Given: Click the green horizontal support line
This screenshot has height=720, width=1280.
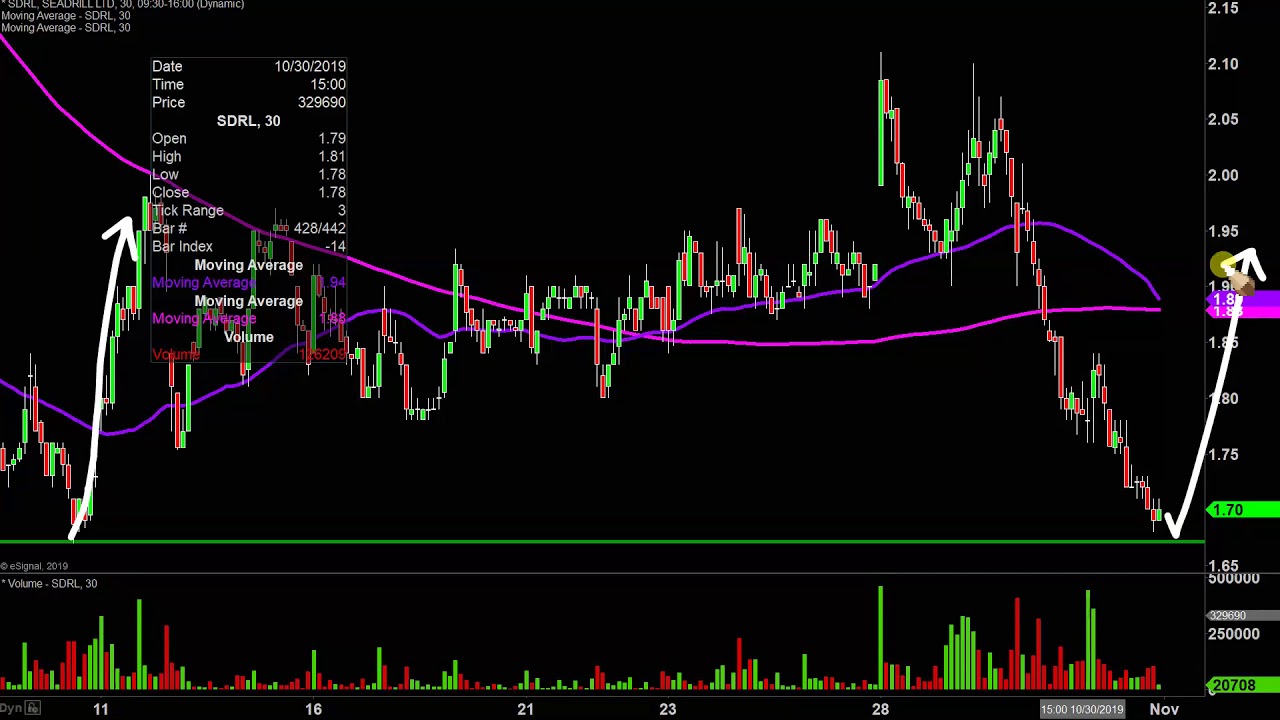Looking at the screenshot, I should click(602, 542).
